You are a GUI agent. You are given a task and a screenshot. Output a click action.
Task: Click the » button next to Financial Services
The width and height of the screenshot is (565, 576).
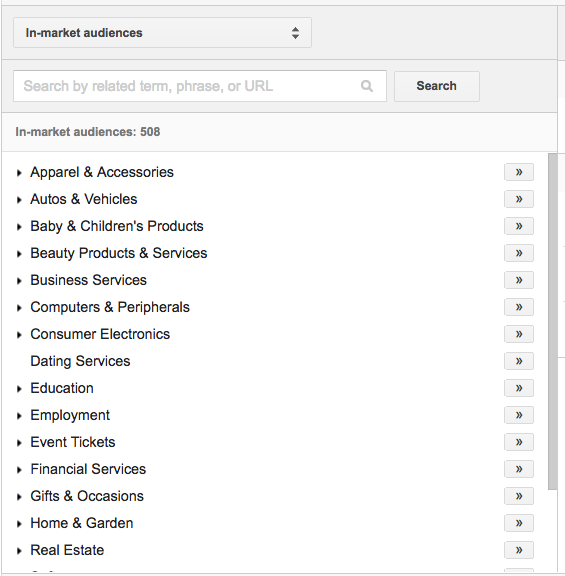pyautogui.click(x=519, y=469)
